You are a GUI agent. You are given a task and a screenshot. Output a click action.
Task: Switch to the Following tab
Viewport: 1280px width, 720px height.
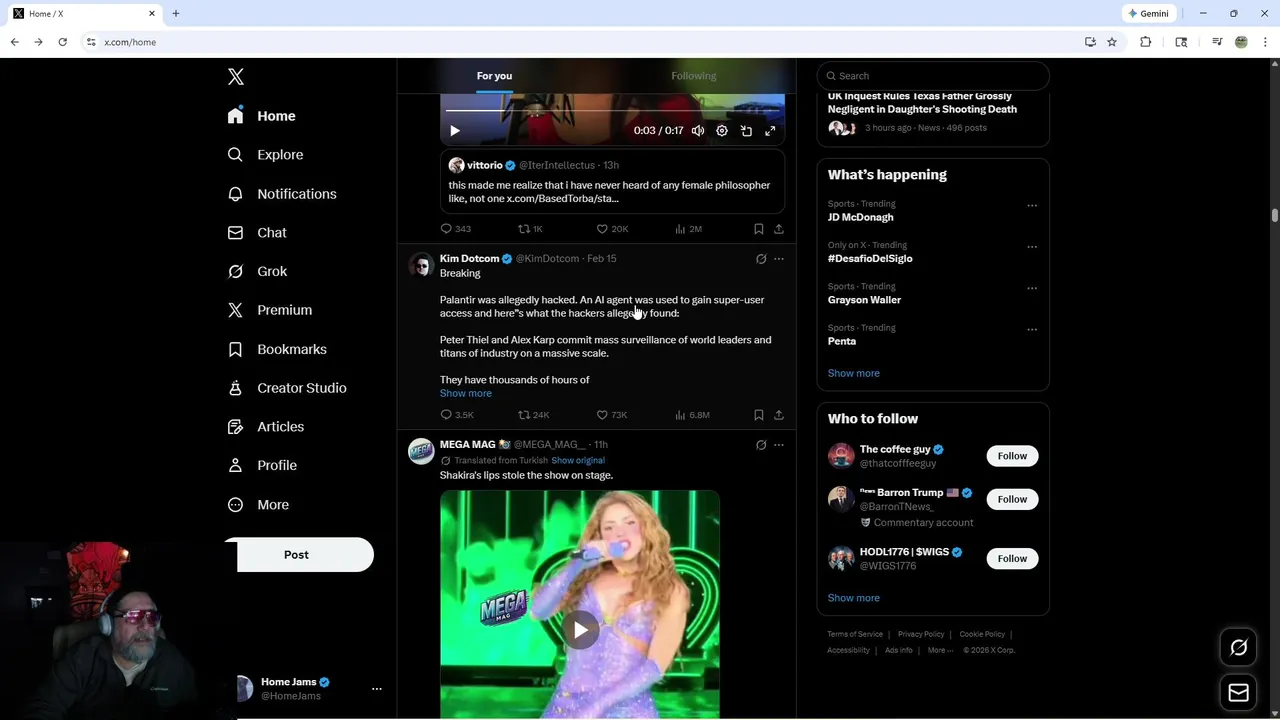click(x=693, y=76)
